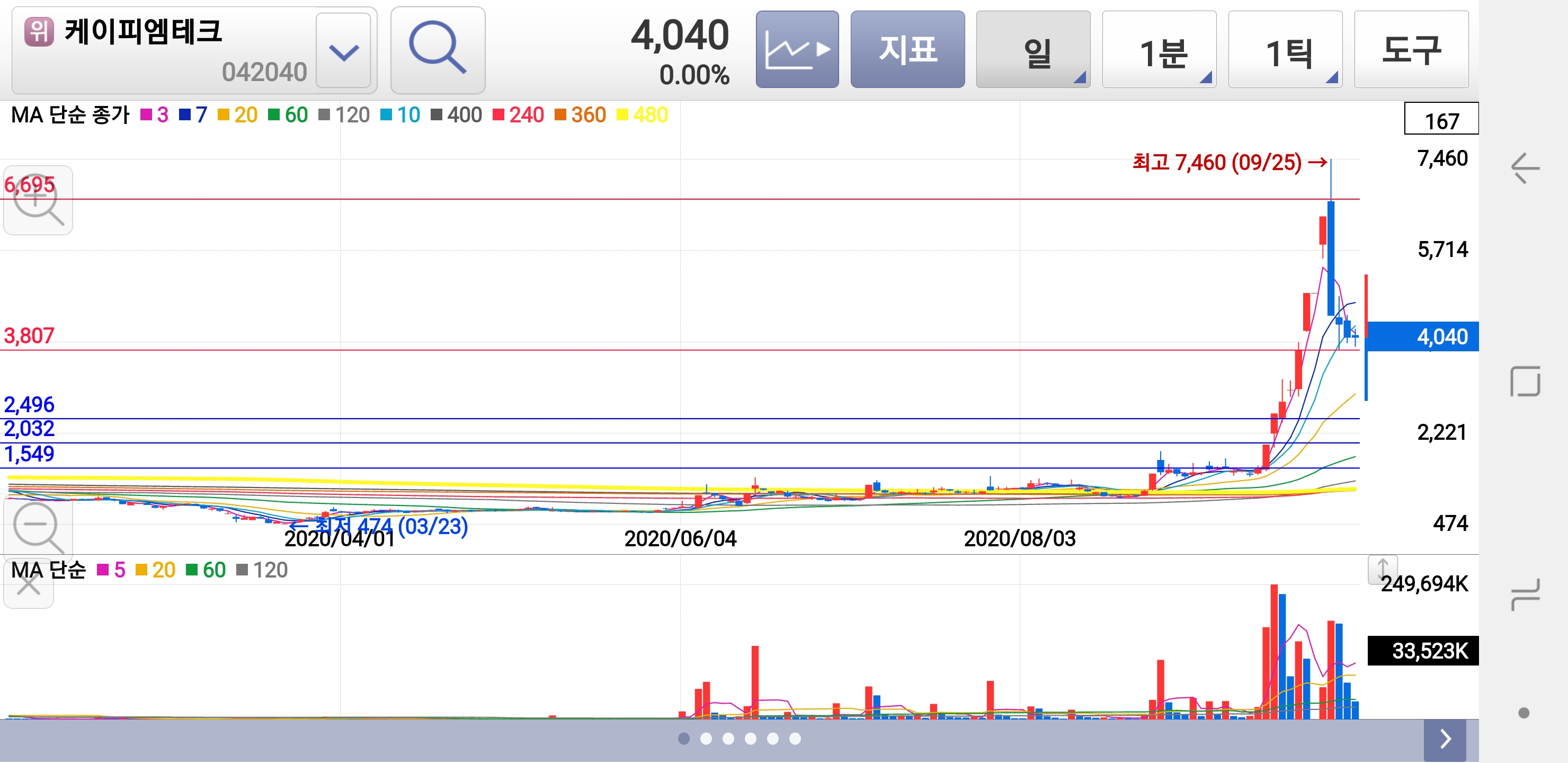1568x763 pixels.
Task: Click the 2020/06/04 date axis label
Action: [680, 538]
